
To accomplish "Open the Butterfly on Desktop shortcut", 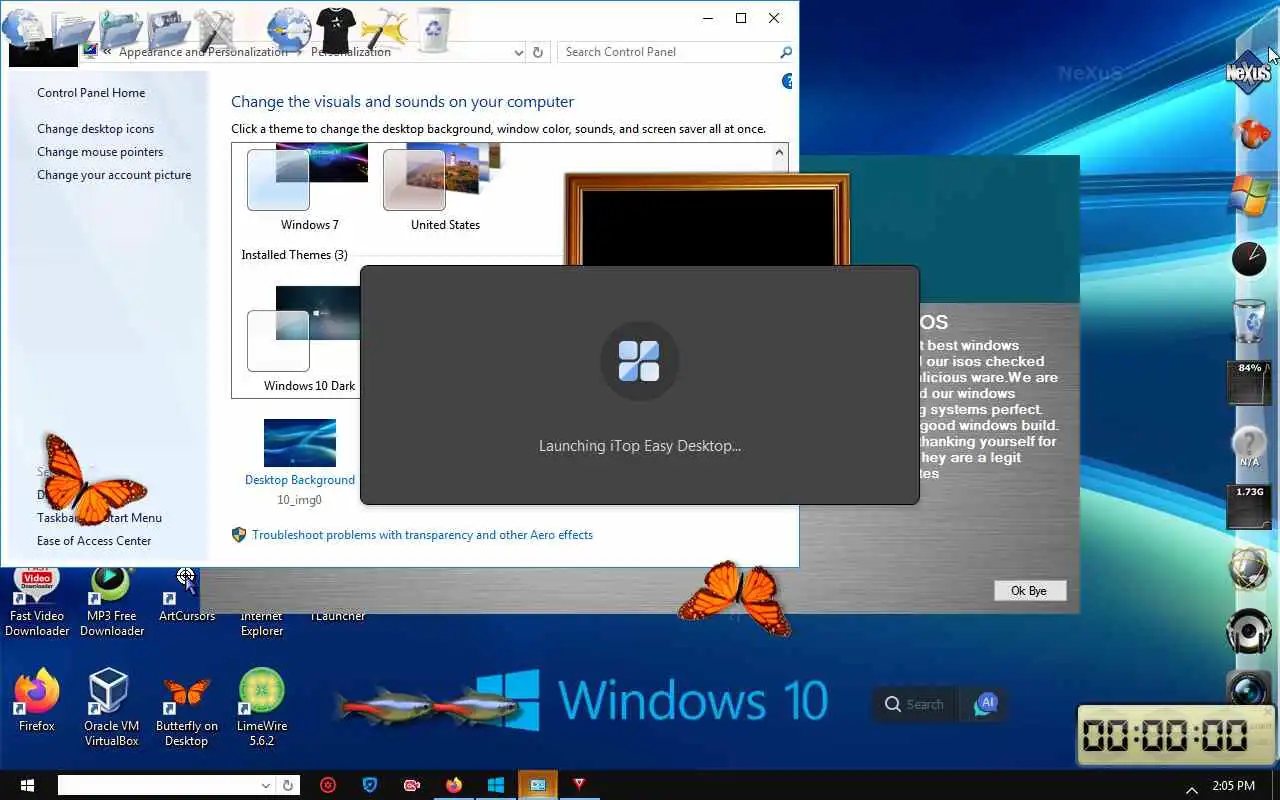I will pos(186,711).
